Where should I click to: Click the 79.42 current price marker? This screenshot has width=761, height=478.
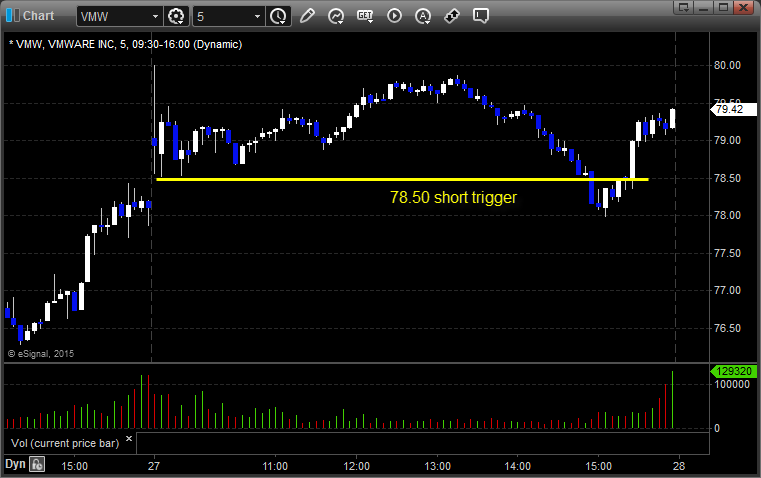click(x=734, y=109)
